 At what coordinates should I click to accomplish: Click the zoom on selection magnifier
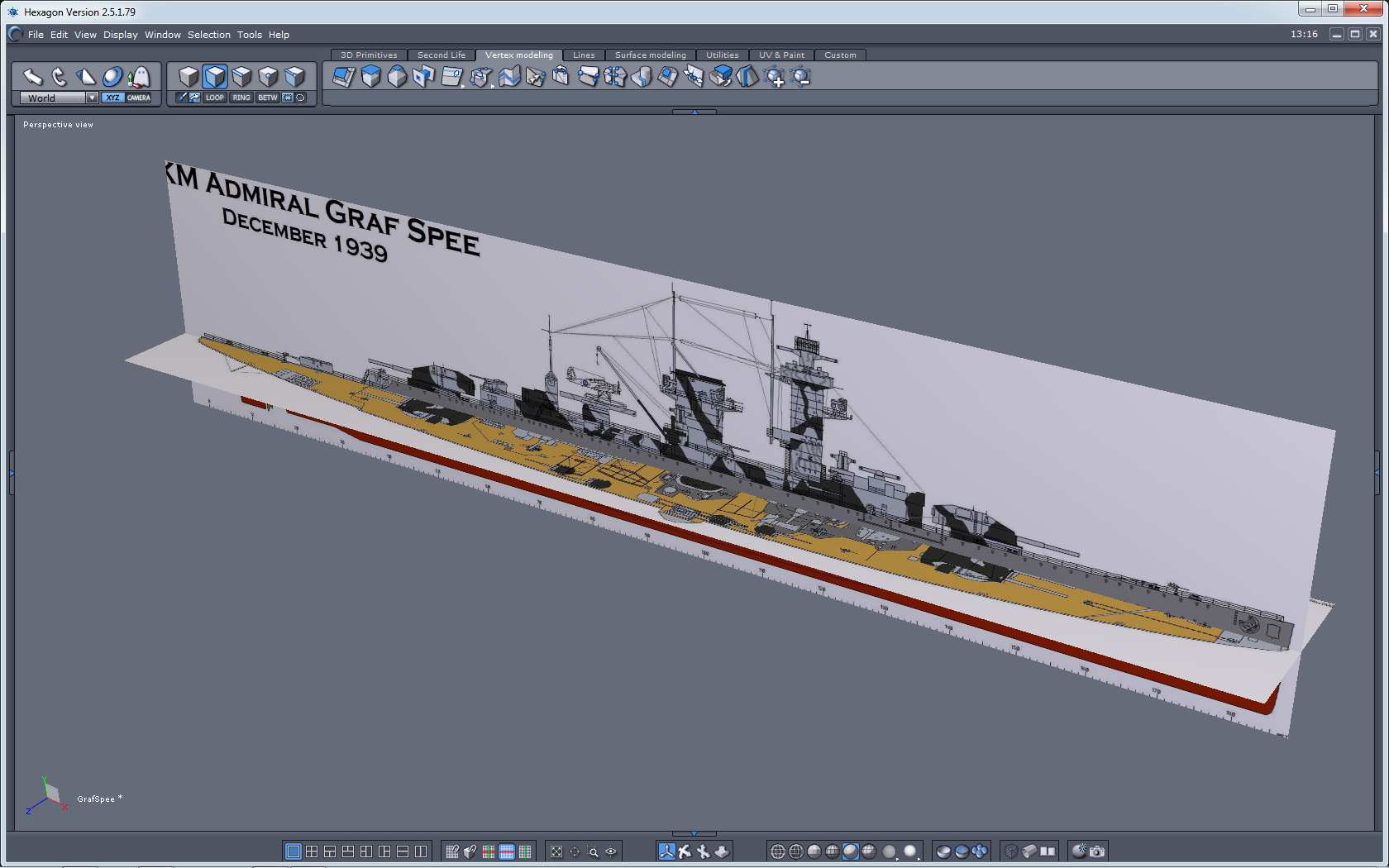click(593, 851)
